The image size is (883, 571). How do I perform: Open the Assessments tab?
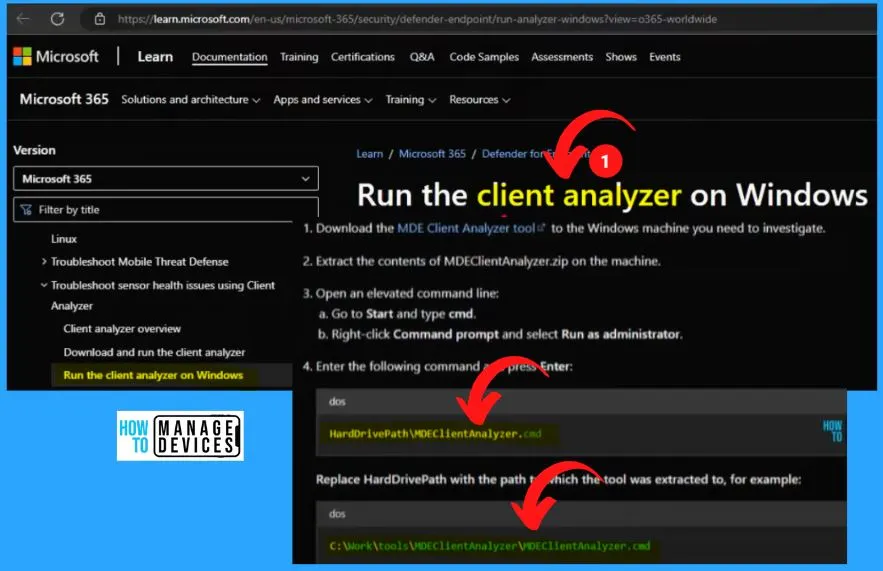coord(562,57)
